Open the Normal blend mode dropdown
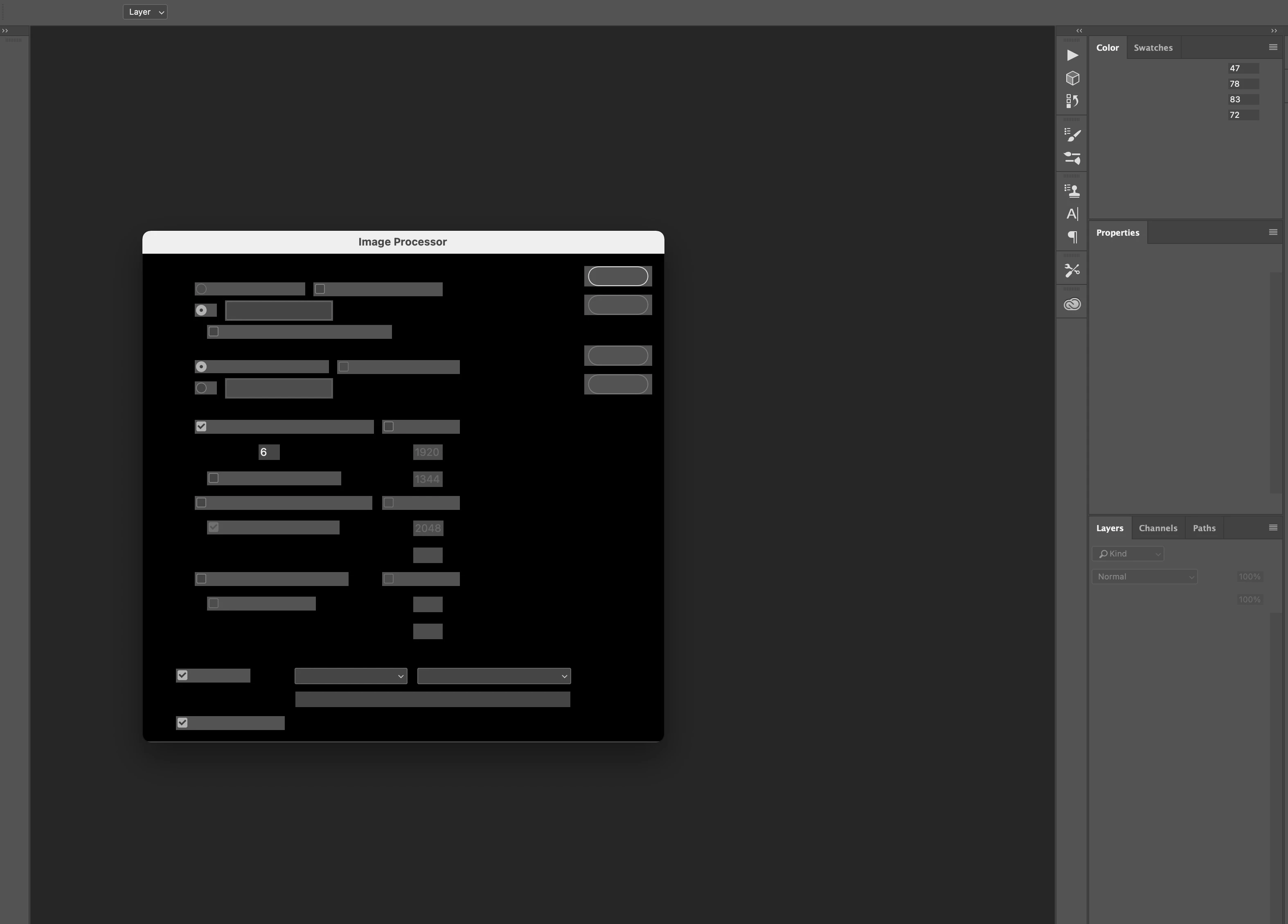 pyautogui.click(x=1144, y=577)
